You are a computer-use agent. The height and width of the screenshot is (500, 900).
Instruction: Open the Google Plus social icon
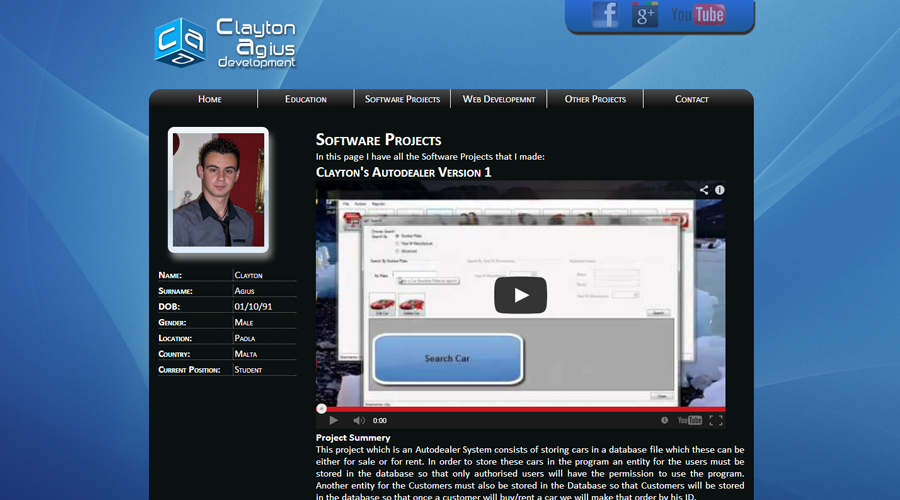coord(645,14)
